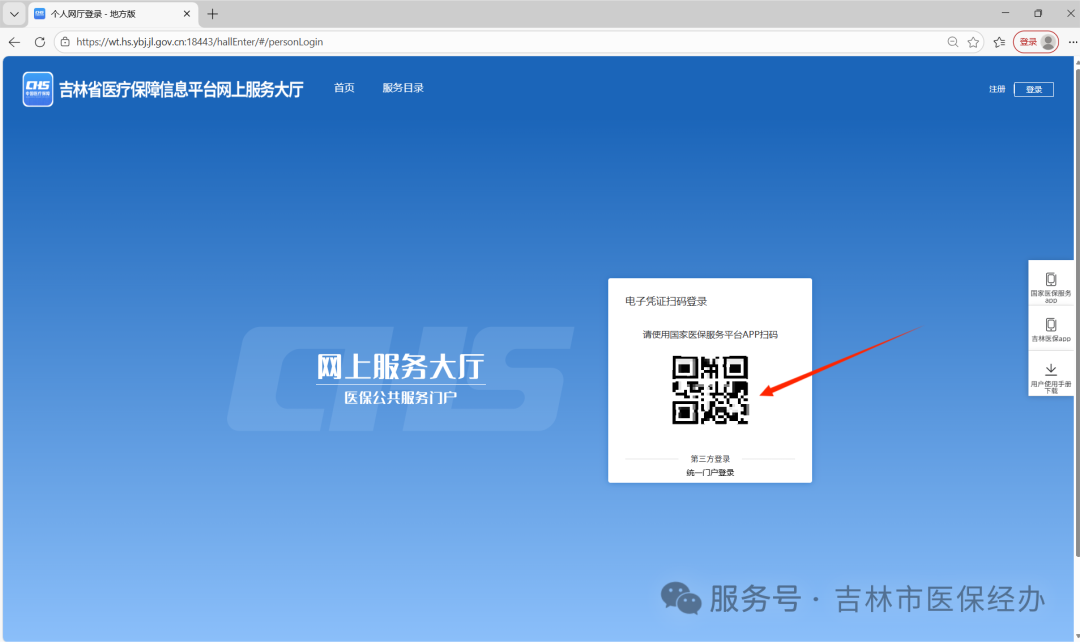Image resolution: width=1080 pixels, height=642 pixels.
Task: Open the zoom magnifier icon in address bar
Action: (x=953, y=42)
